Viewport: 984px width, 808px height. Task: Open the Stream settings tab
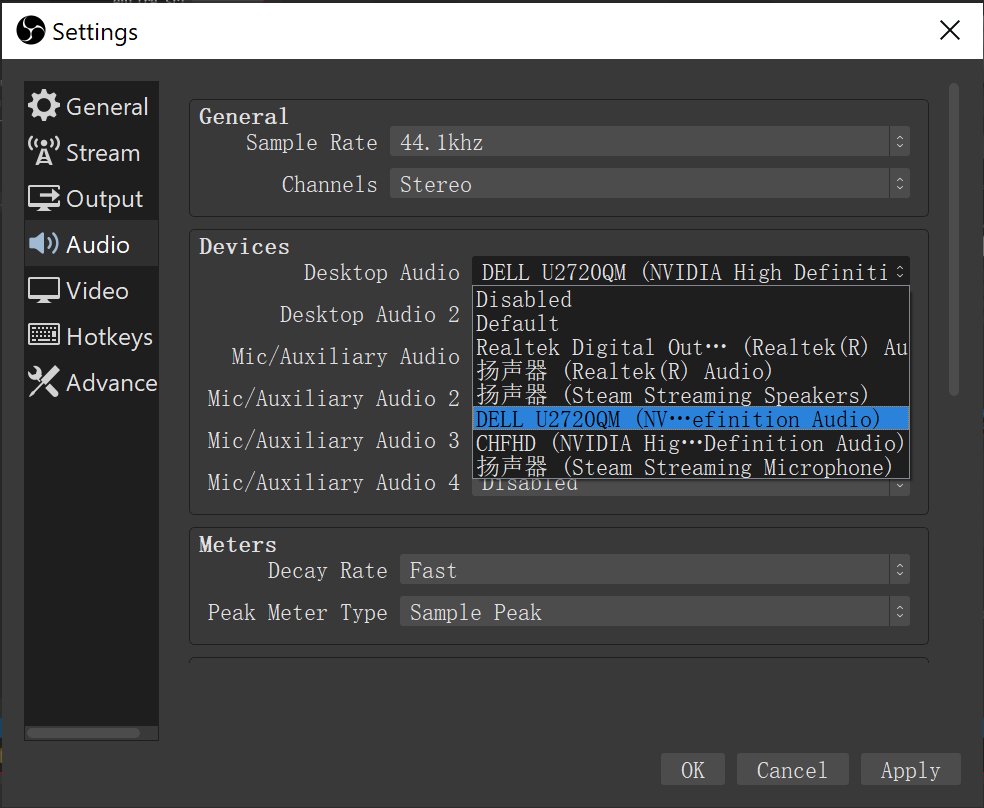[91, 152]
